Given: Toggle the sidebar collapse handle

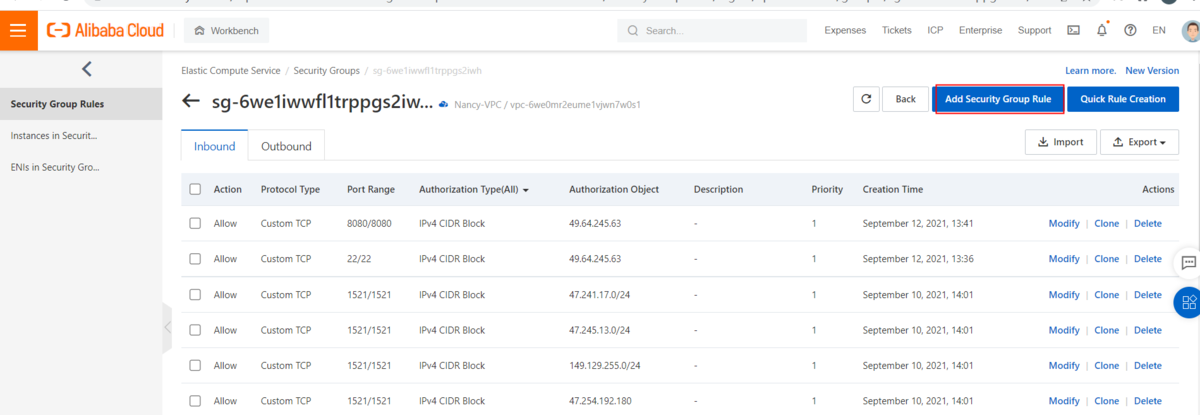Looking at the screenshot, I should pos(167,327).
